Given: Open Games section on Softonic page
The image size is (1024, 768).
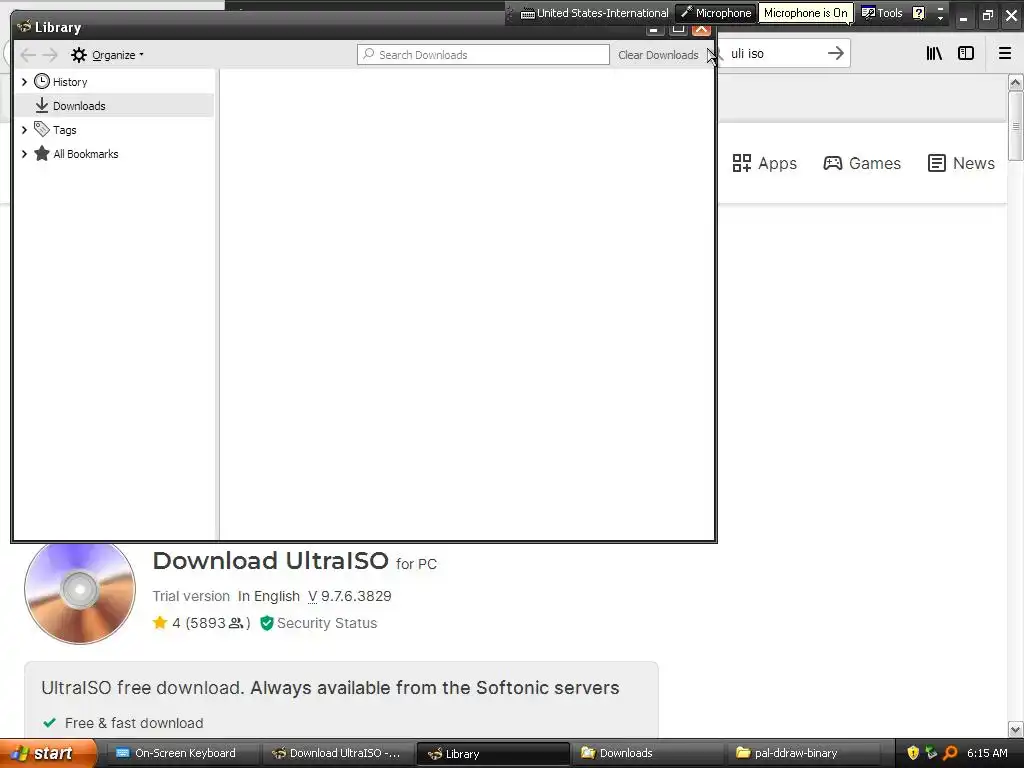Looking at the screenshot, I should pyautogui.click(x=862, y=163).
